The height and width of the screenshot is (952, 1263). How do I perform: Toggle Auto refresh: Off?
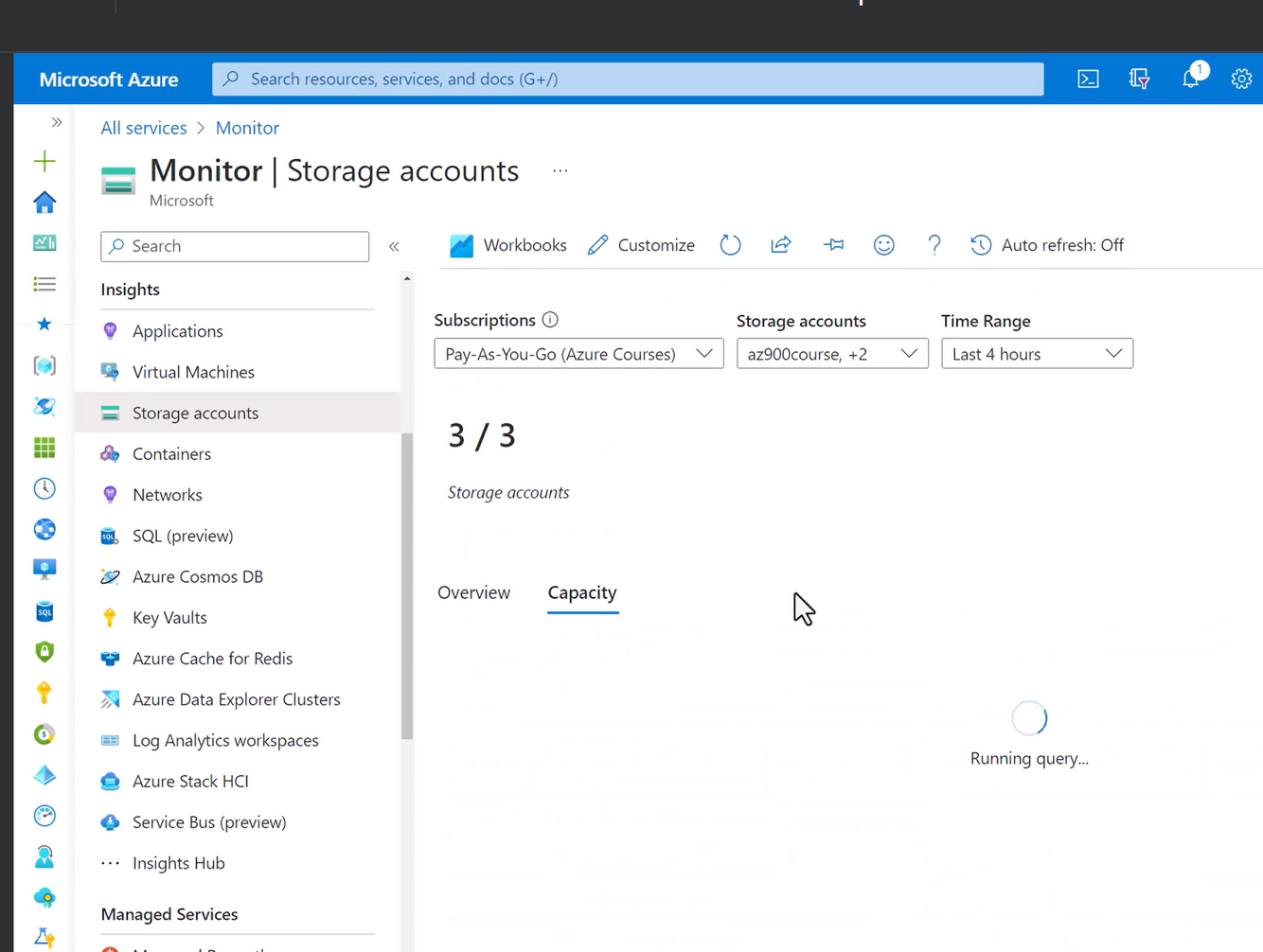click(x=1047, y=245)
